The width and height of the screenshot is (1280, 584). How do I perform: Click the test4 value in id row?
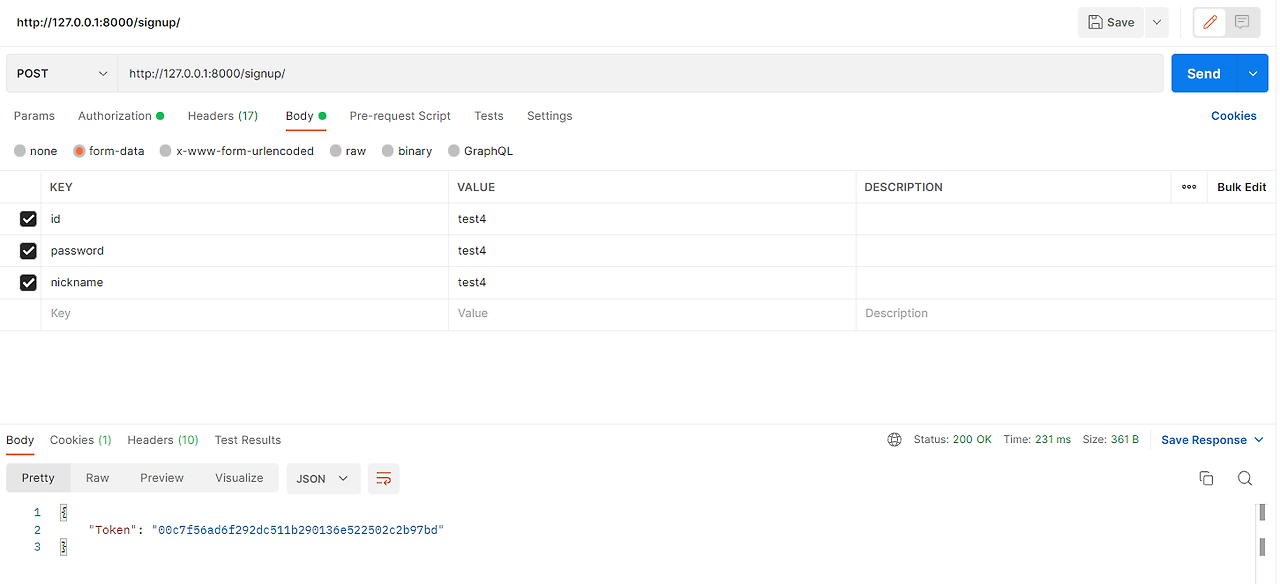tap(472, 219)
